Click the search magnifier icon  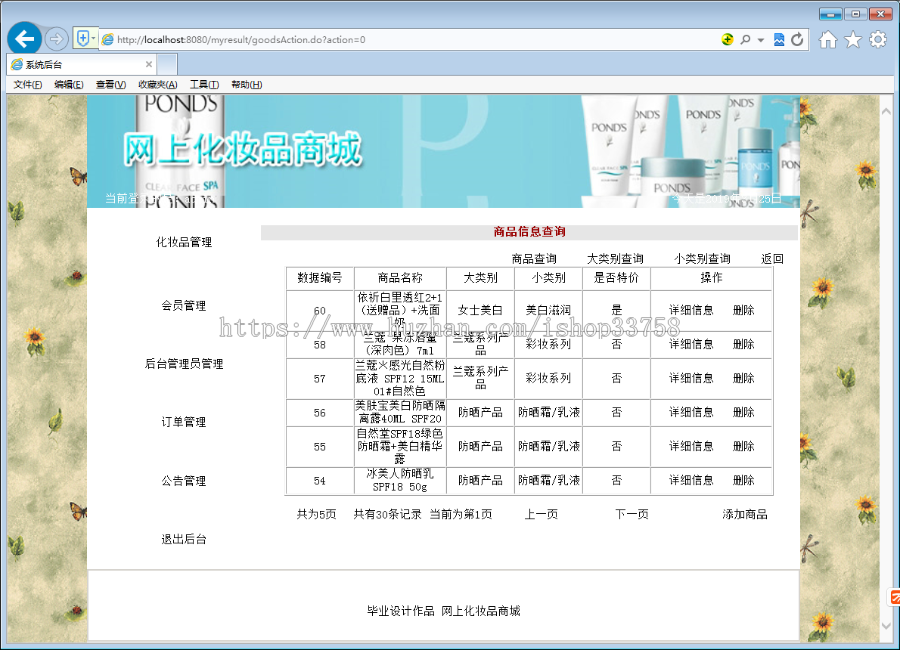746,39
